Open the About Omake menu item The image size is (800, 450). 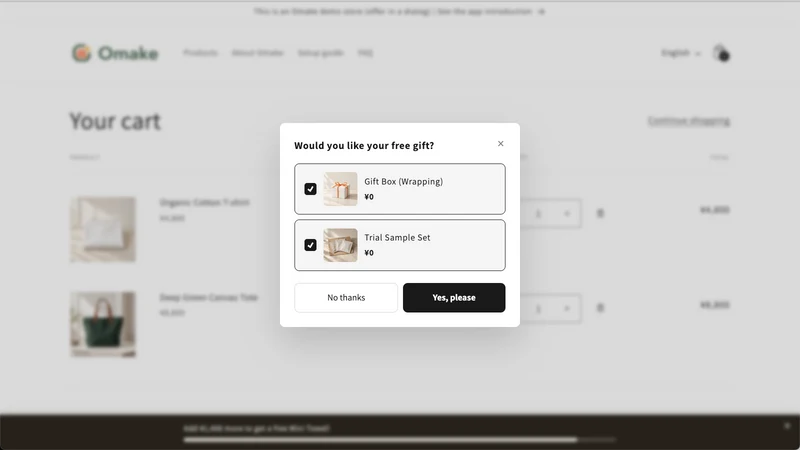coord(258,53)
